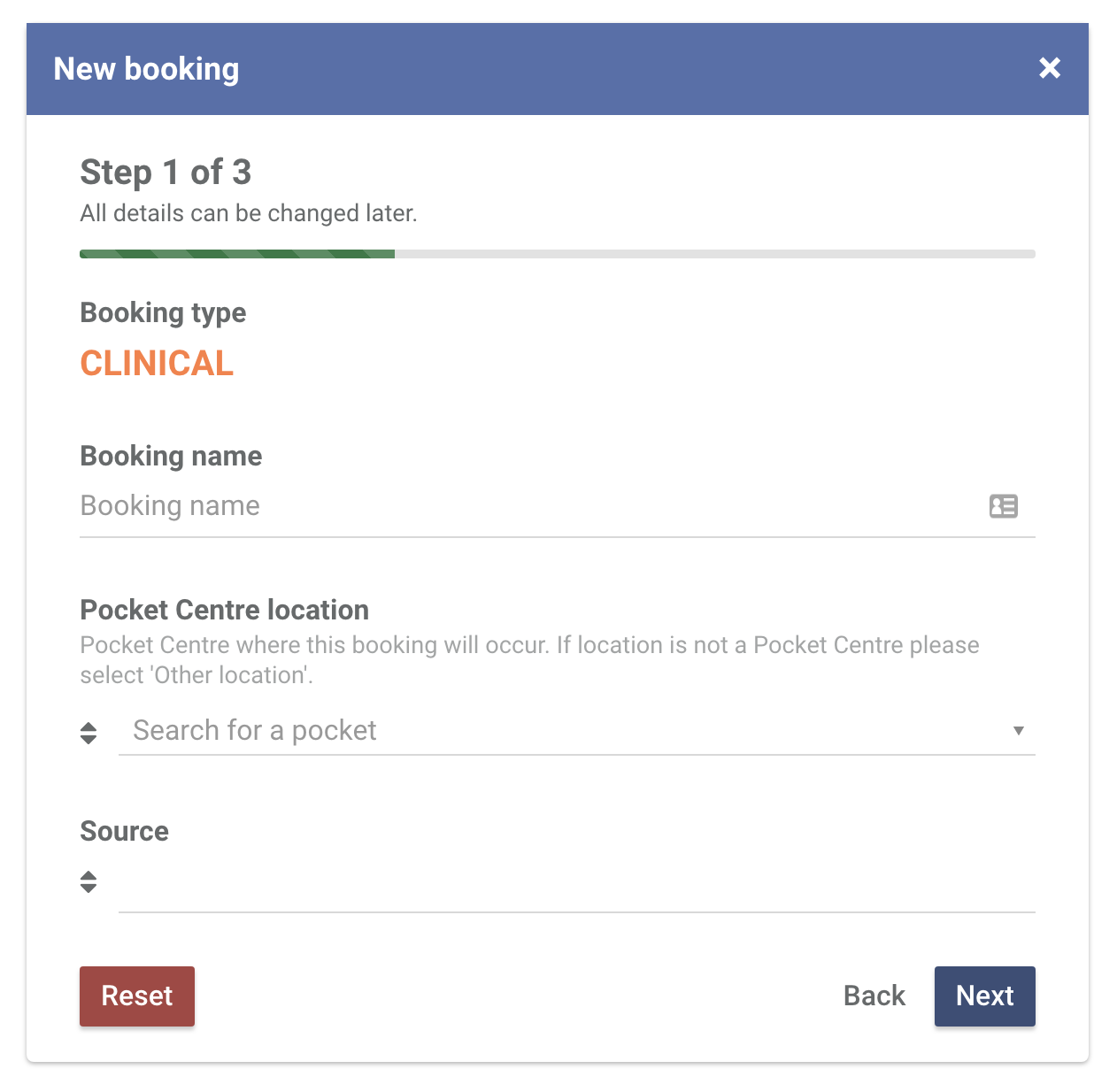
Task: Click the Source field label
Action: point(124,832)
